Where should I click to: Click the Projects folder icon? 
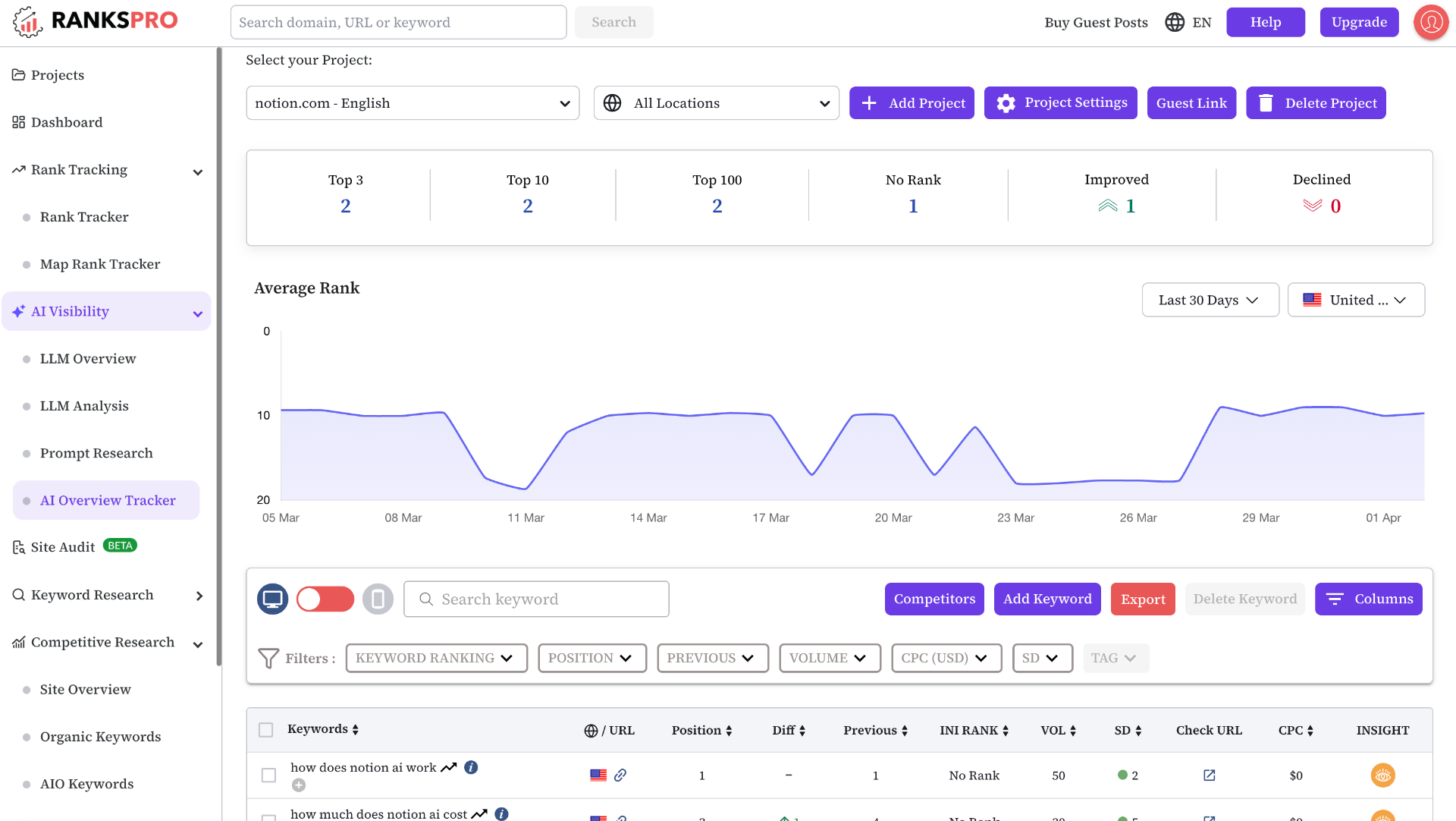pyautogui.click(x=19, y=75)
